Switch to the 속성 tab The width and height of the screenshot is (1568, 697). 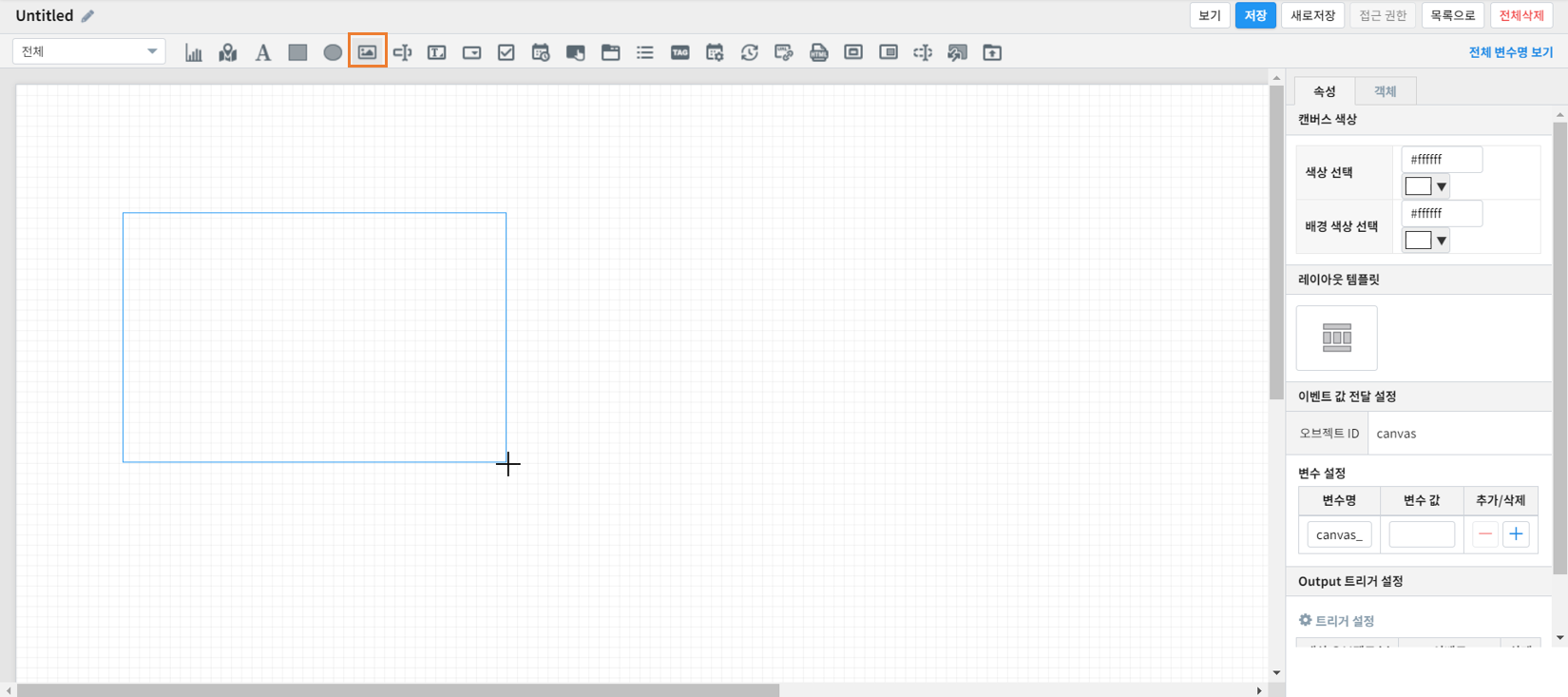click(x=1325, y=91)
